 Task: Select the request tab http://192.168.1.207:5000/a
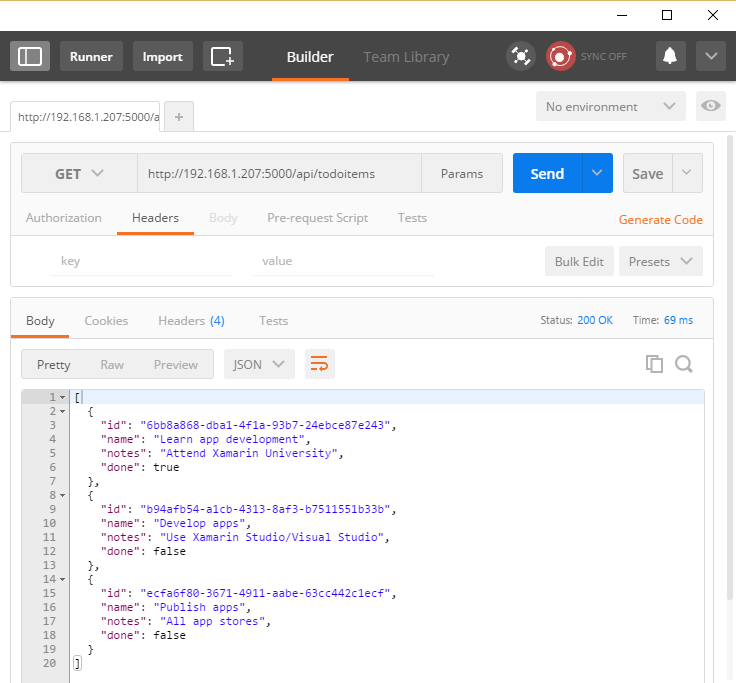coord(85,117)
